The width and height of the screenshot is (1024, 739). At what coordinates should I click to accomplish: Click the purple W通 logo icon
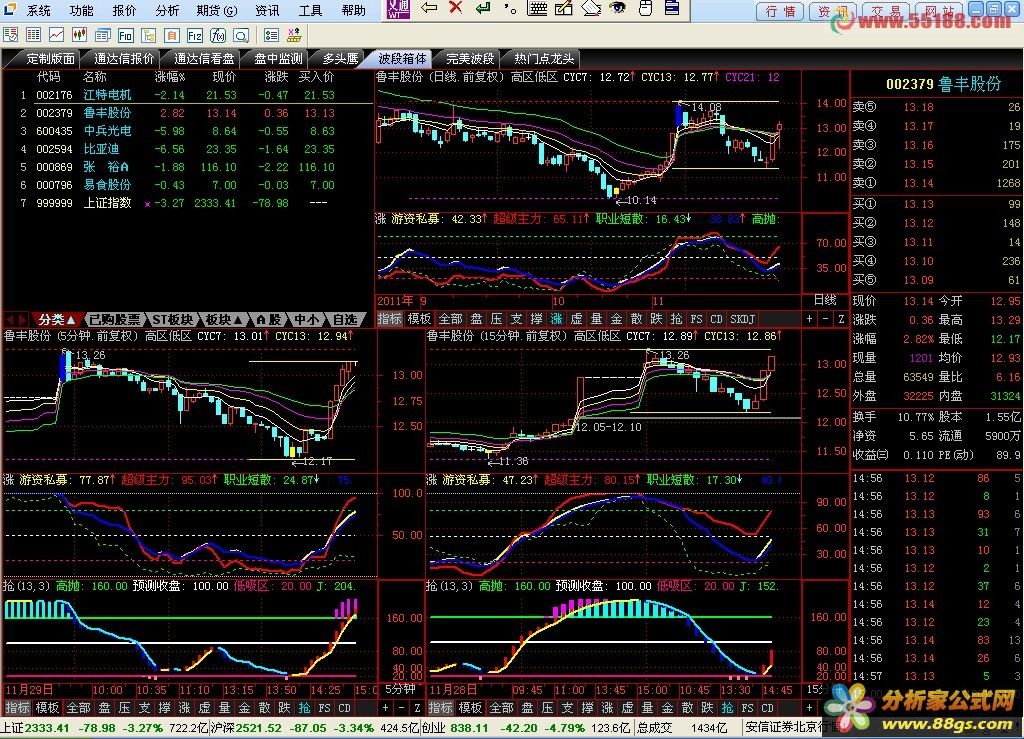(x=398, y=8)
